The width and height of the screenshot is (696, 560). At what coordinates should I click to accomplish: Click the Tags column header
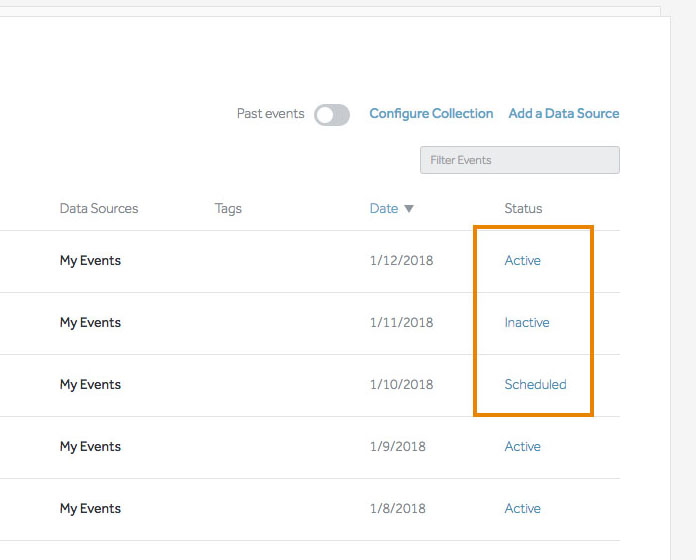click(228, 209)
